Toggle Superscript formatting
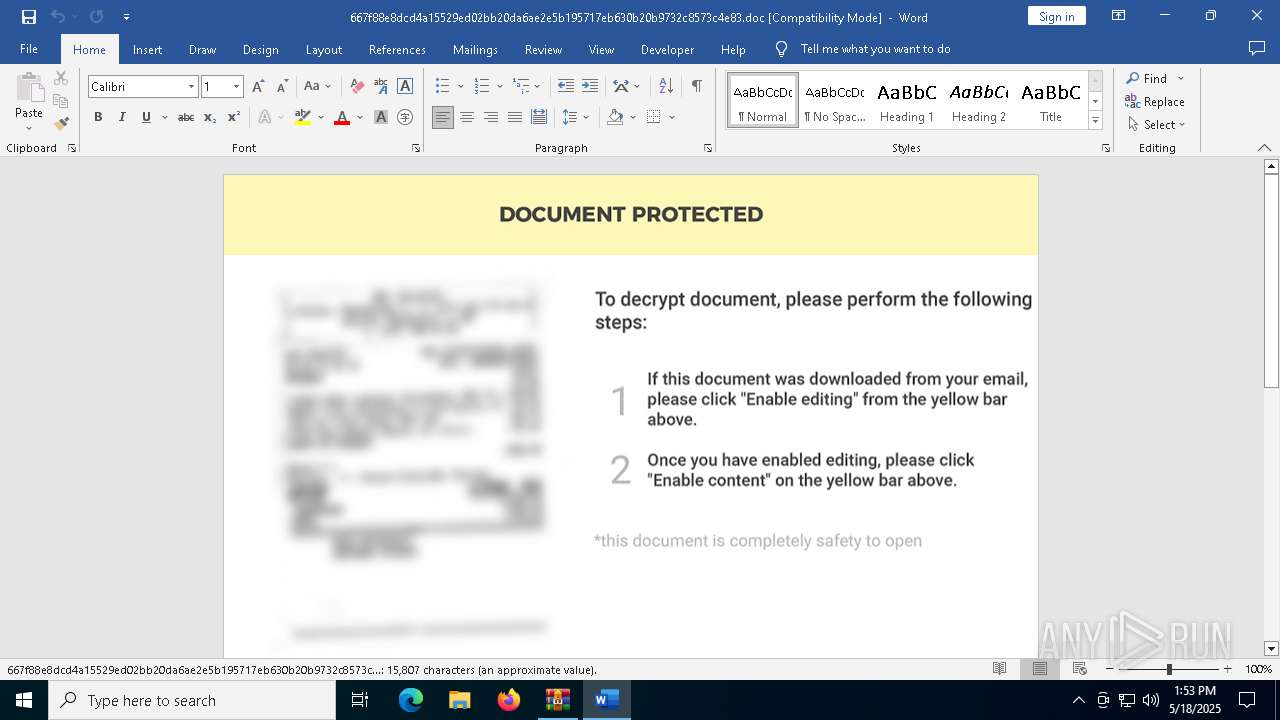The image size is (1280, 720). (x=233, y=117)
